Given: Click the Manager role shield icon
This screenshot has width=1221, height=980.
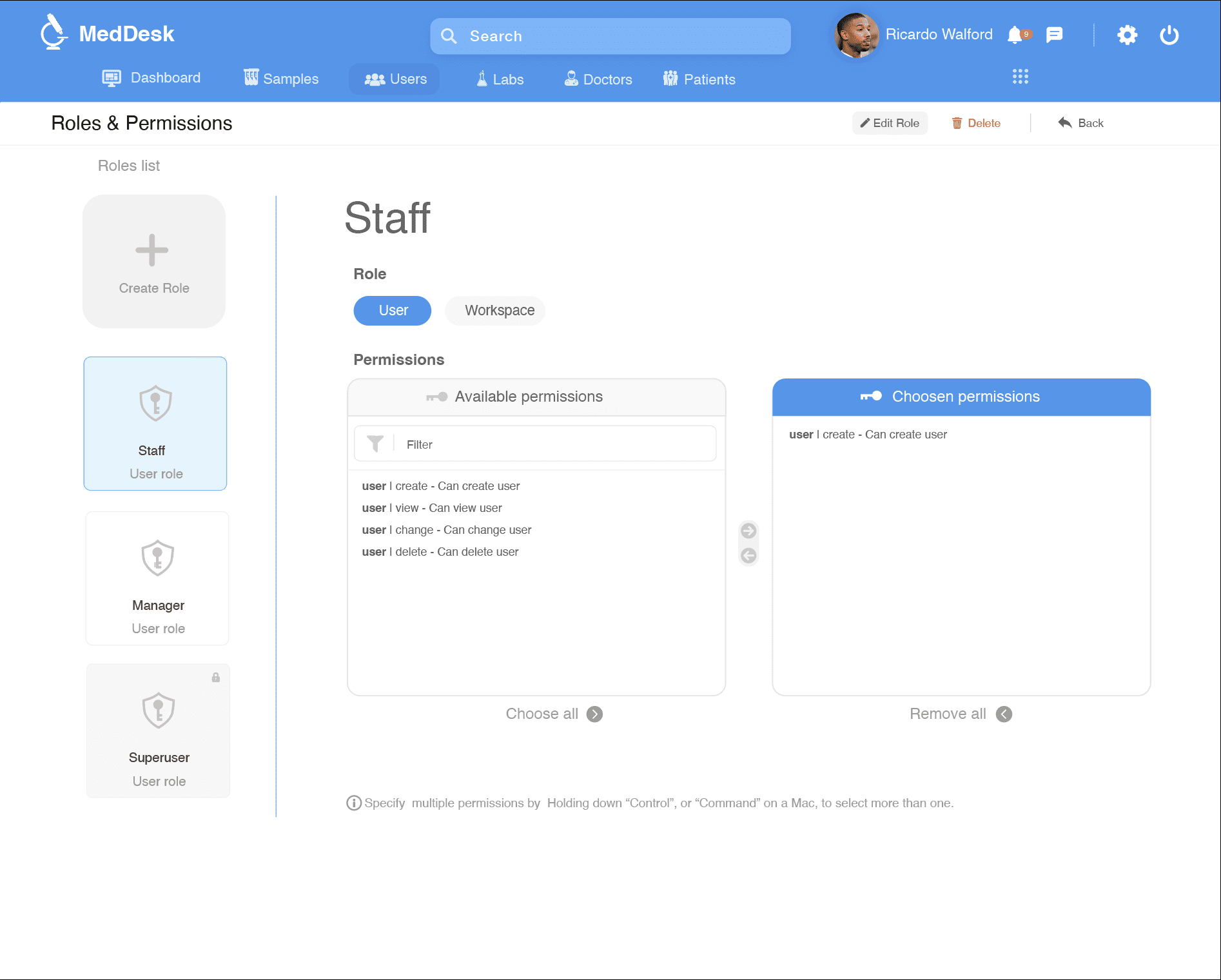Looking at the screenshot, I should [x=157, y=558].
